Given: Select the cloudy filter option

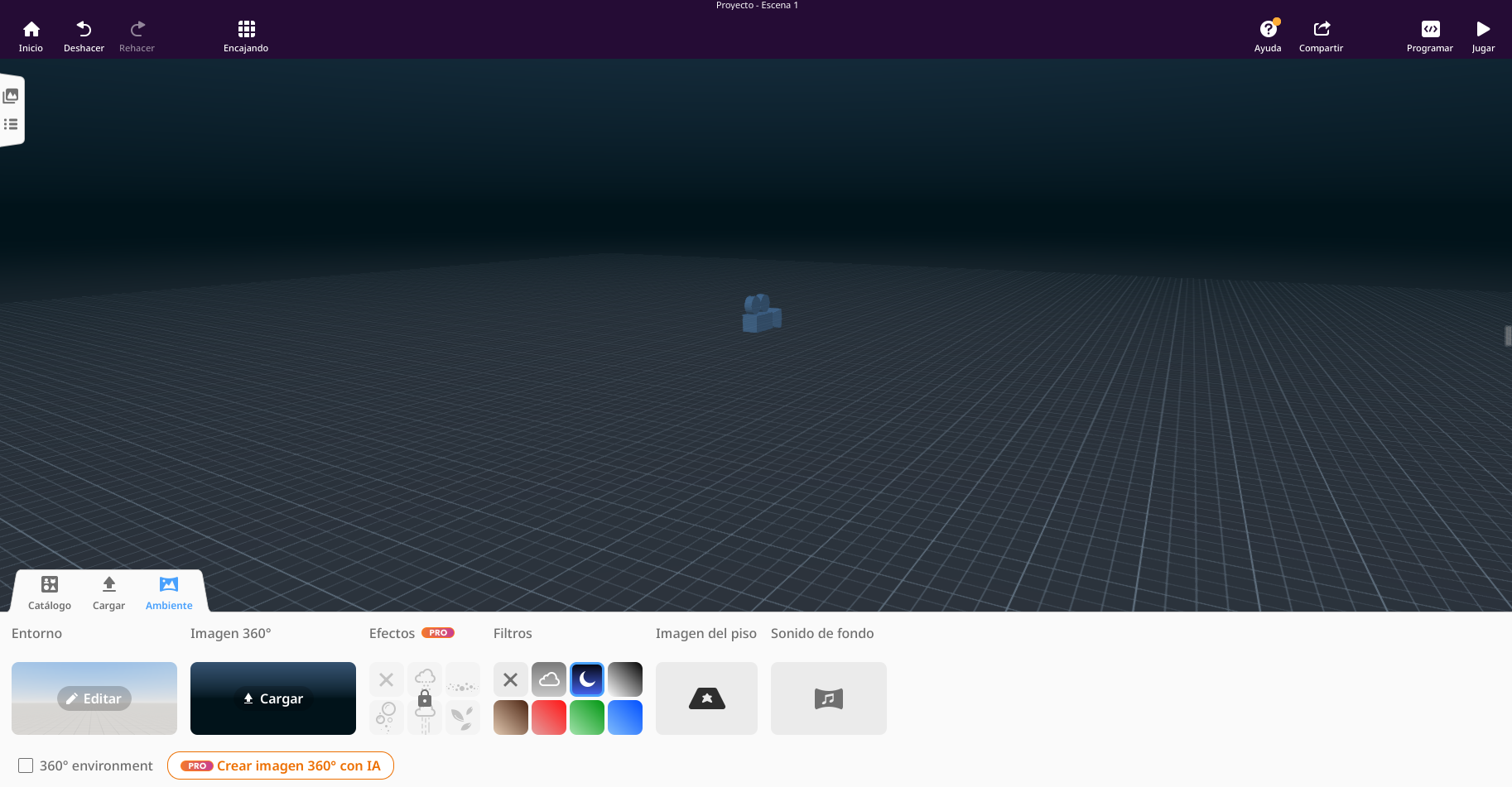Looking at the screenshot, I should [549, 679].
